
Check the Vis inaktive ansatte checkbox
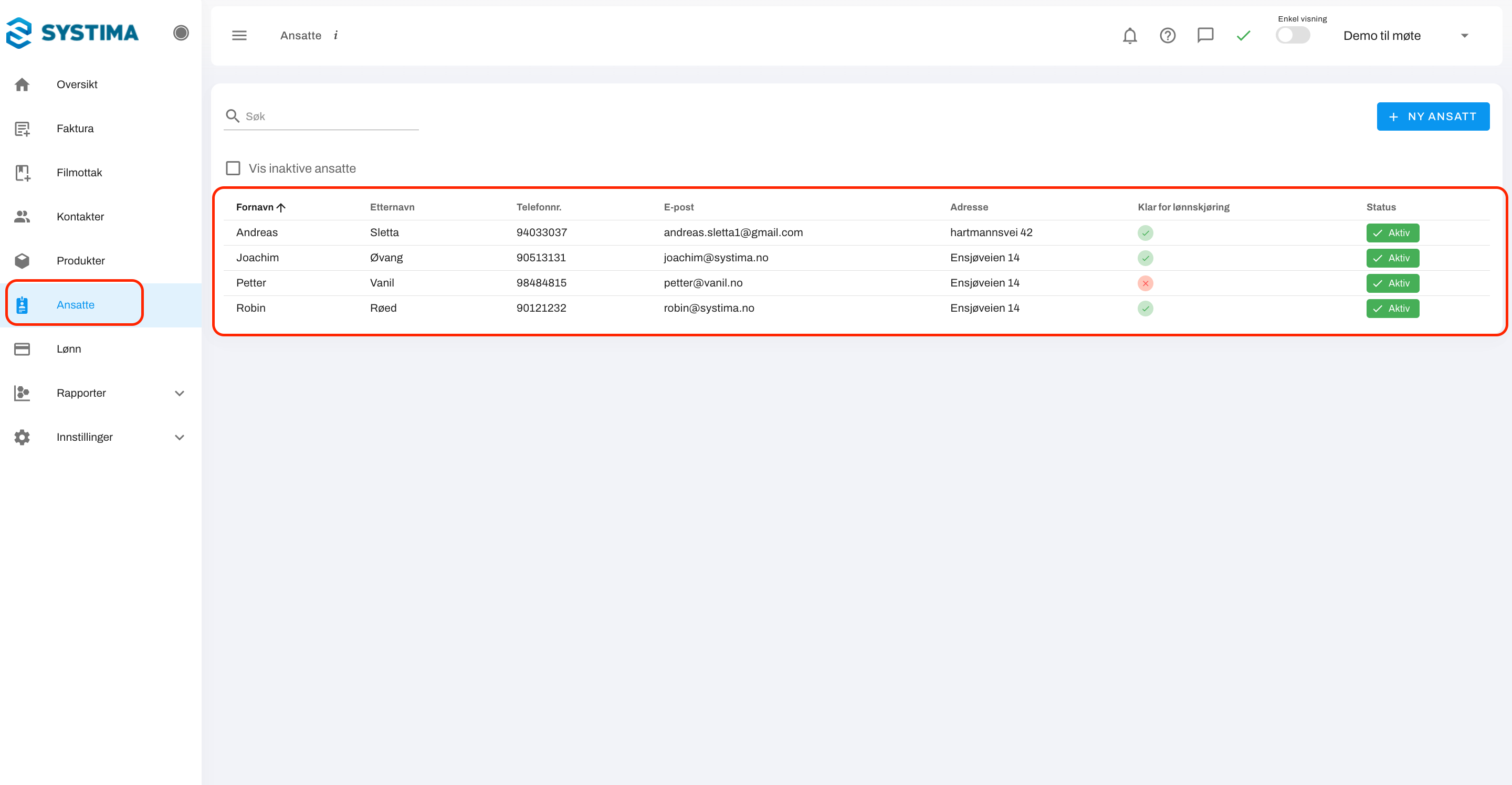point(233,168)
